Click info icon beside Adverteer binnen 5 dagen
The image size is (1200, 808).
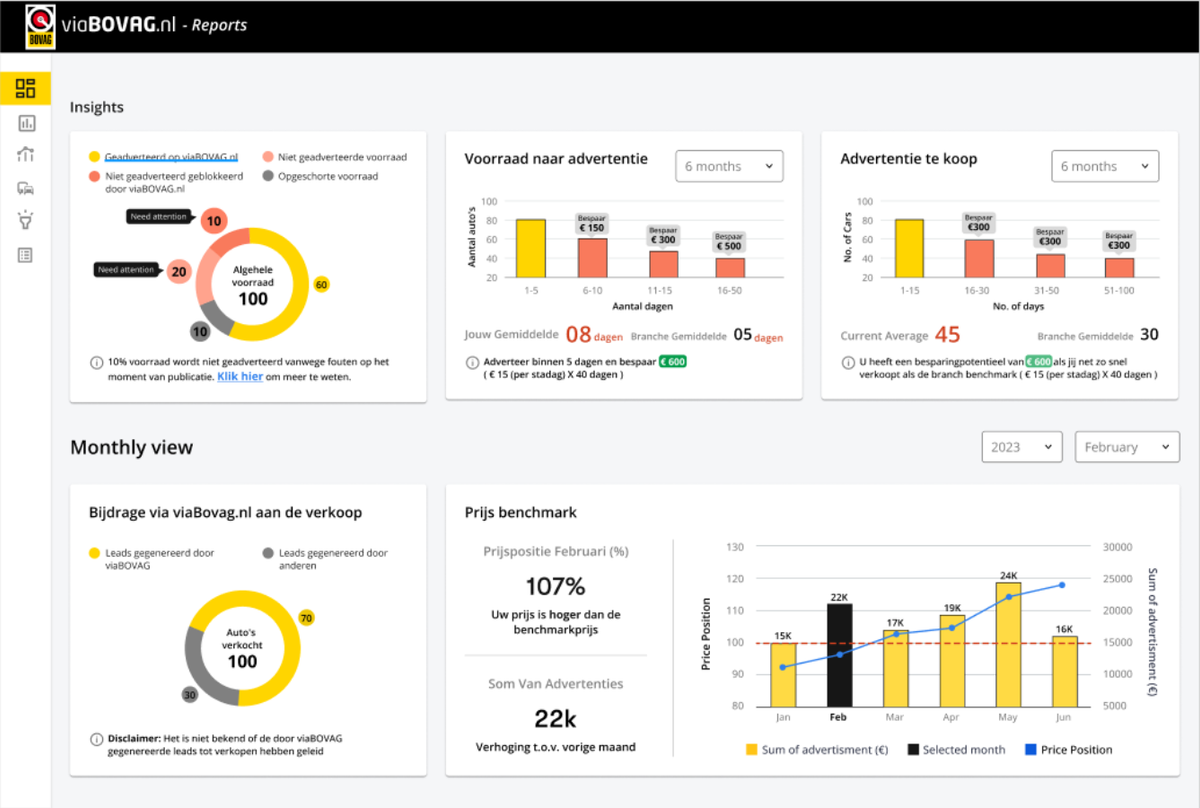point(472,362)
